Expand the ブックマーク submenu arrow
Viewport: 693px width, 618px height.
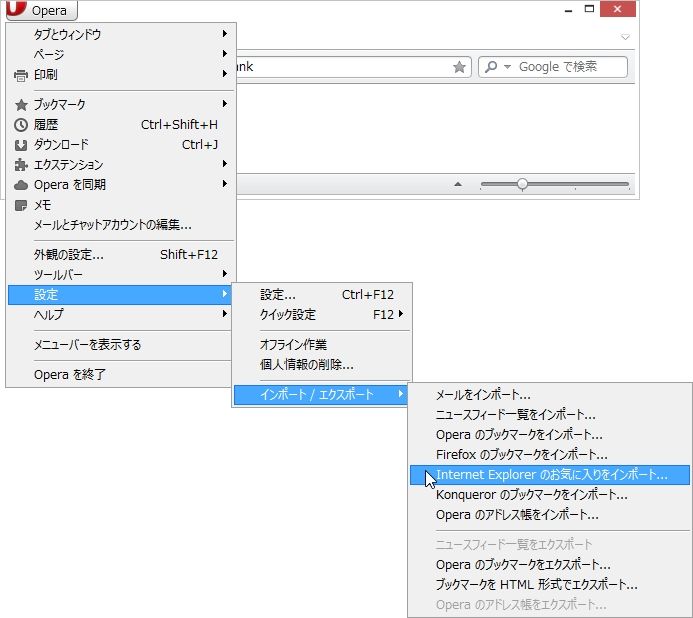(225, 103)
